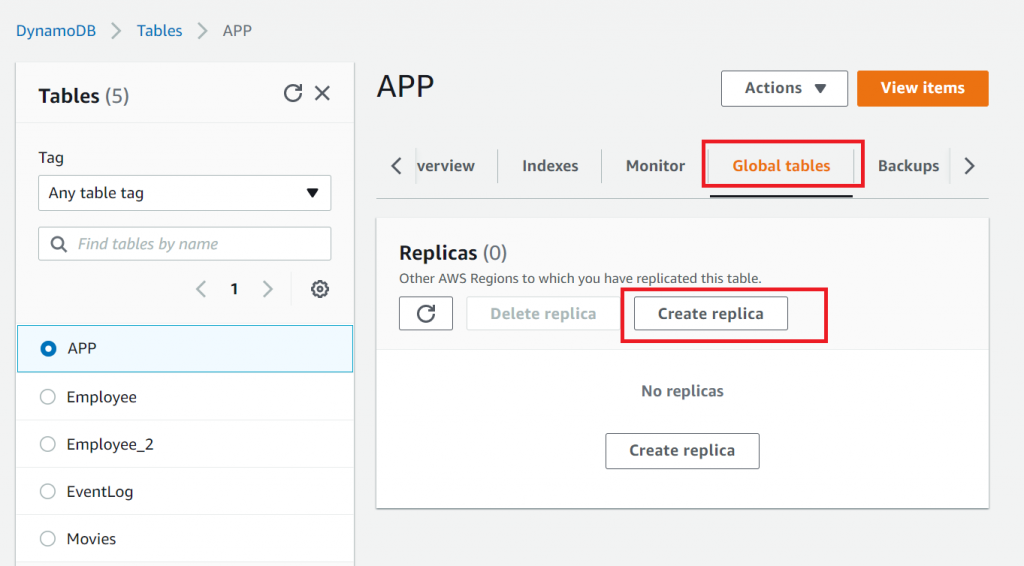The height and width of the screenshot is (566, 1024).
Task: Switch to the Backups tab
Action: 908,166
